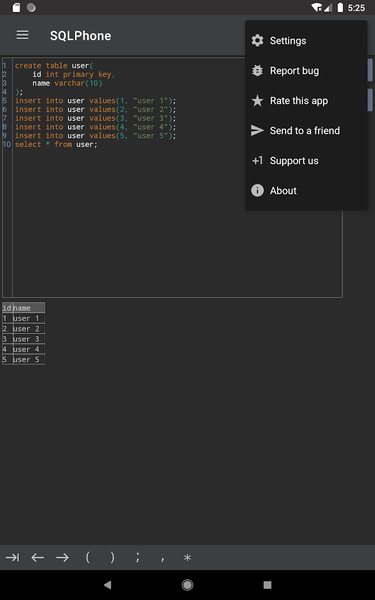The image size is (375, 600).
Task: Click the 'id' column header in results
Action: point(7,308)
